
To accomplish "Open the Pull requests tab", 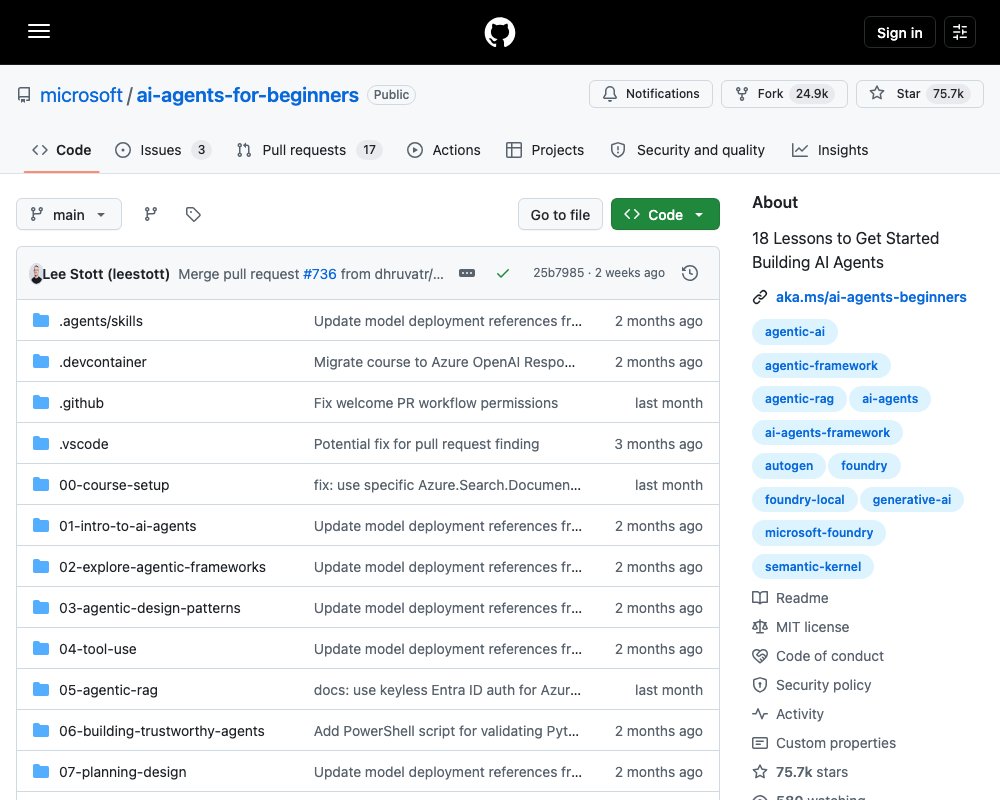I will tap(309, 150).
